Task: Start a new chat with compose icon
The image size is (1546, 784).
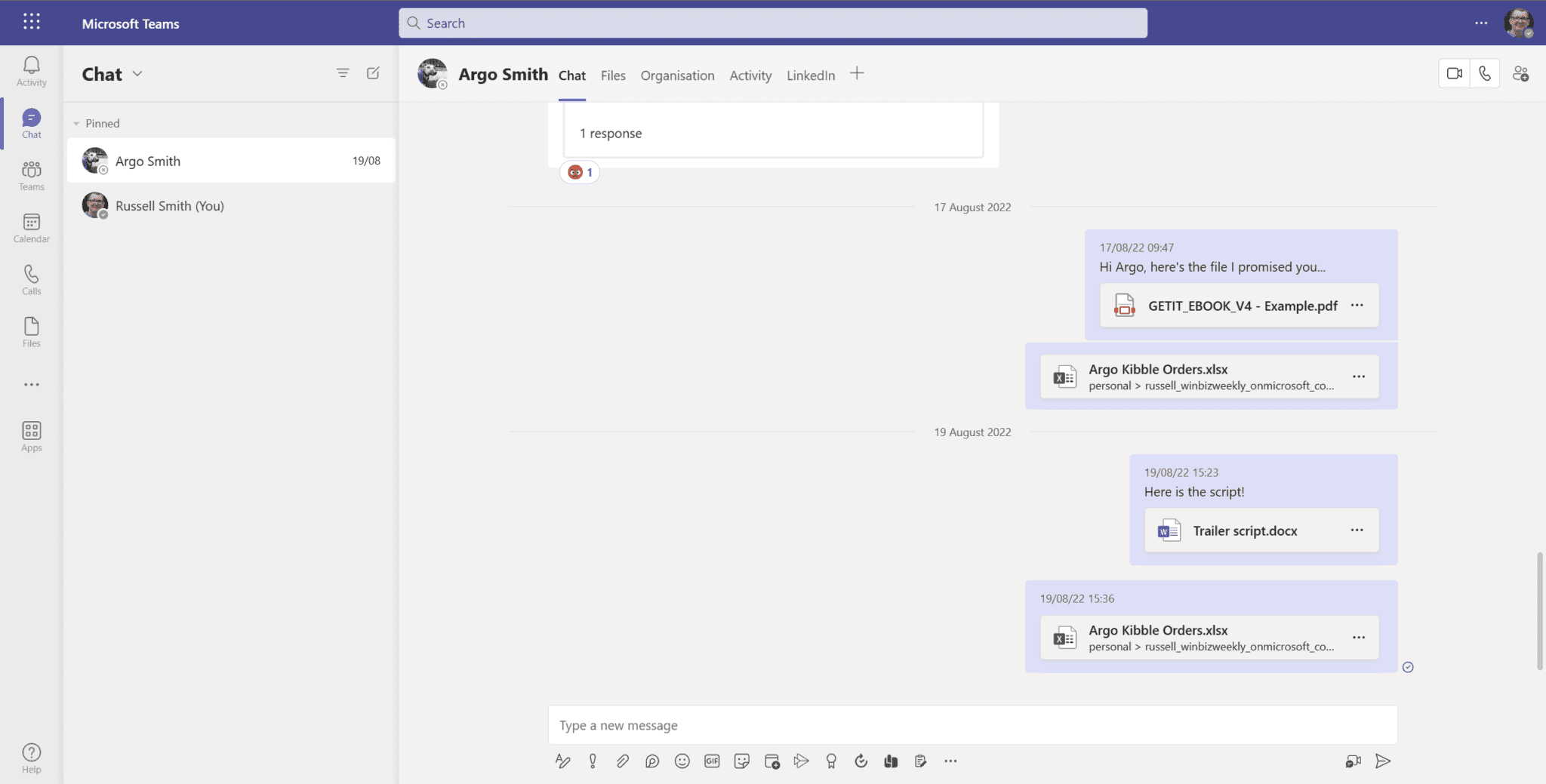Action: pyautogui.click(x=373, y=73)
